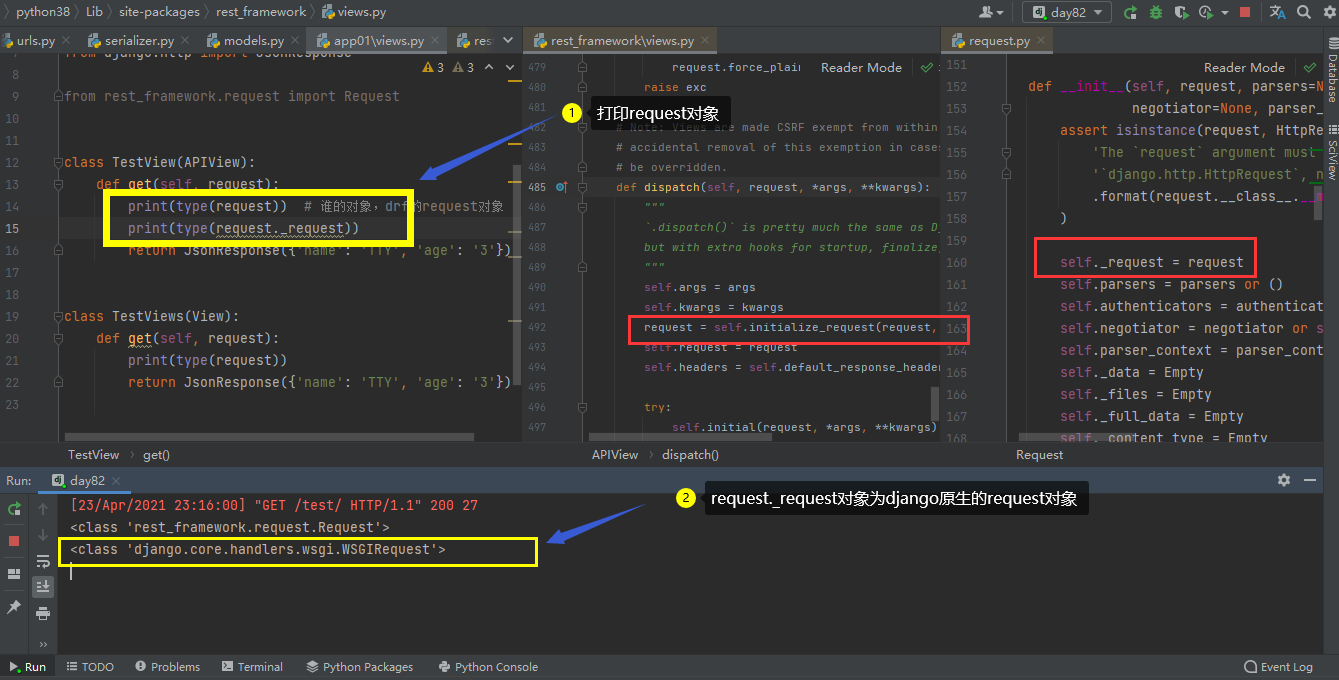Expand the profiler options dropdown arrow
The height and width of the screenshot is (680, 1339).
tap(1224, 12)
